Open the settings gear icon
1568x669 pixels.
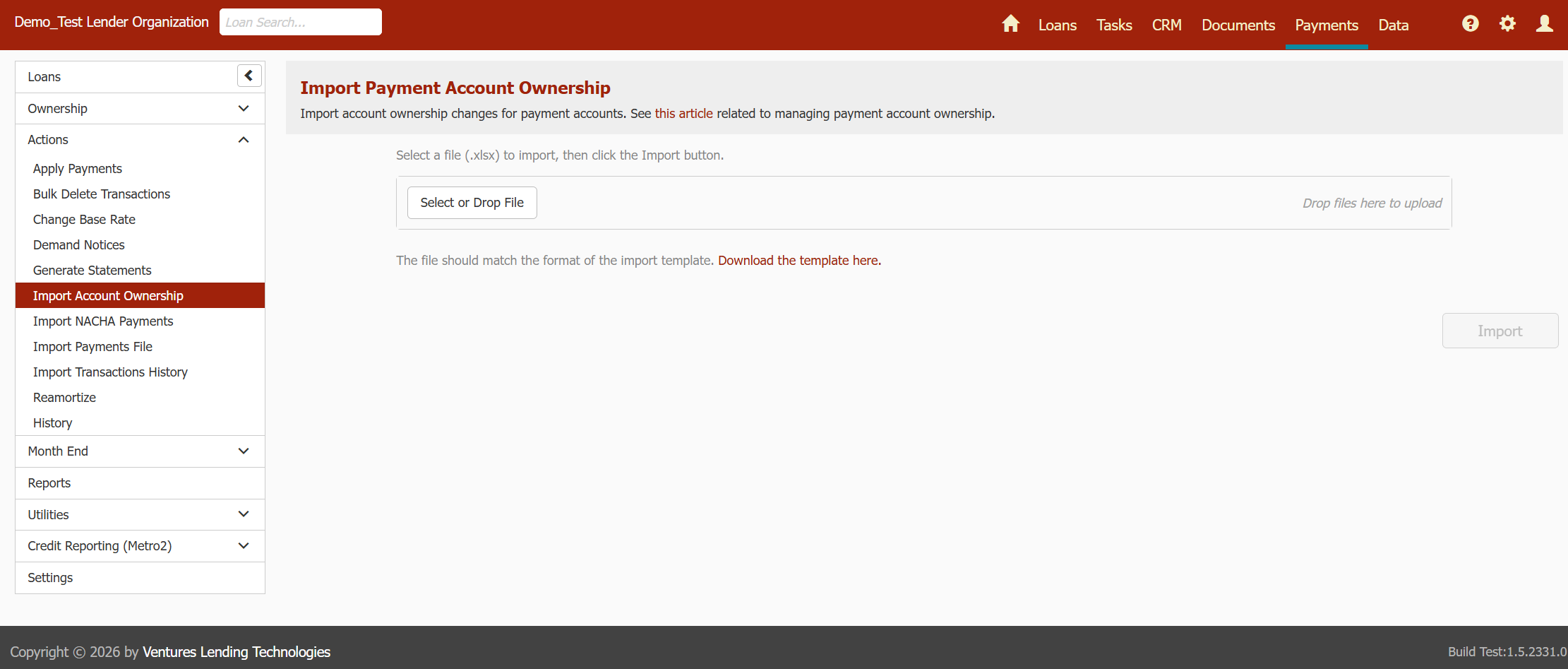[1507, 24]
